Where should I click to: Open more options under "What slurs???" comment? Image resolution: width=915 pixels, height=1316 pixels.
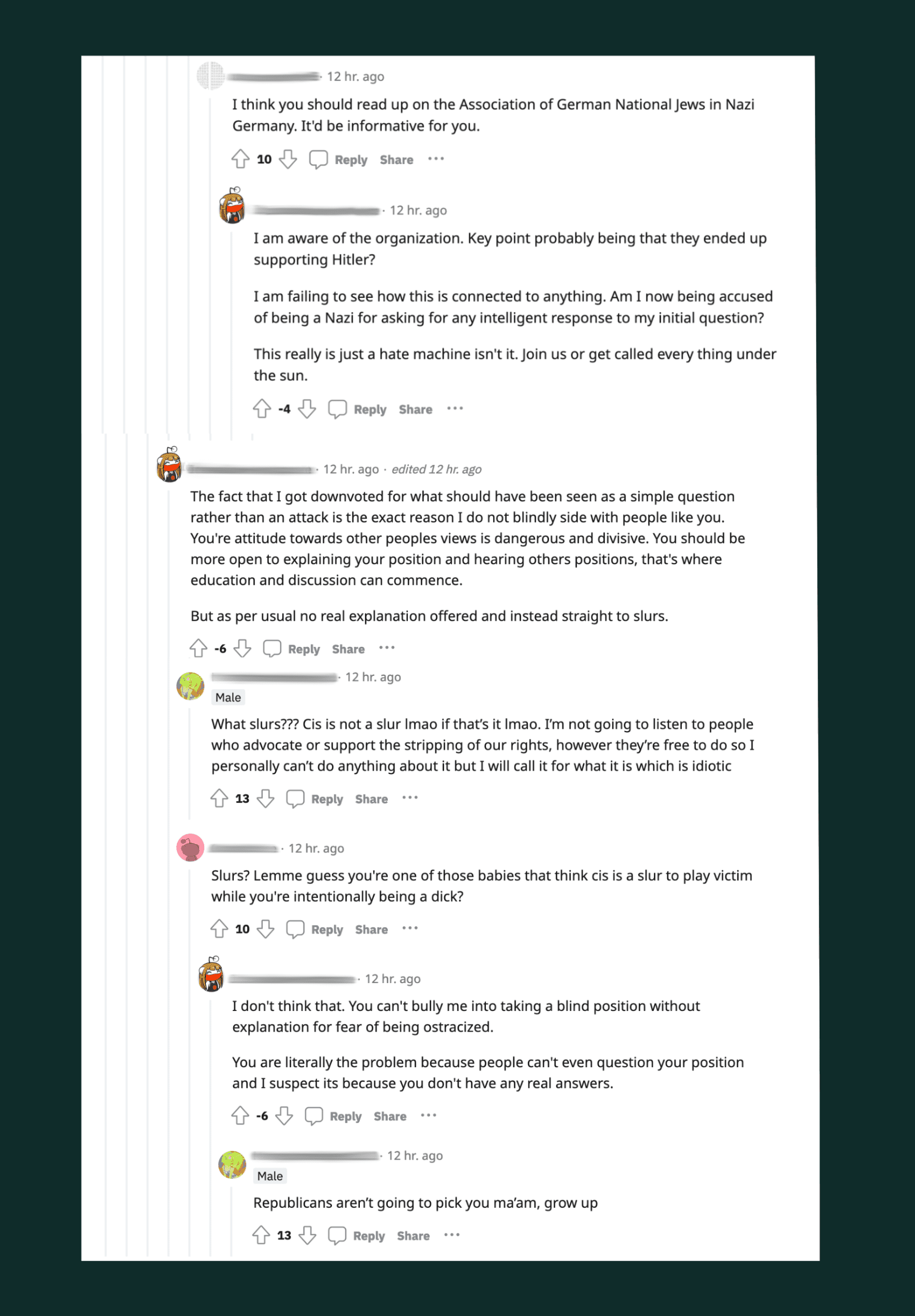(410, 798)
